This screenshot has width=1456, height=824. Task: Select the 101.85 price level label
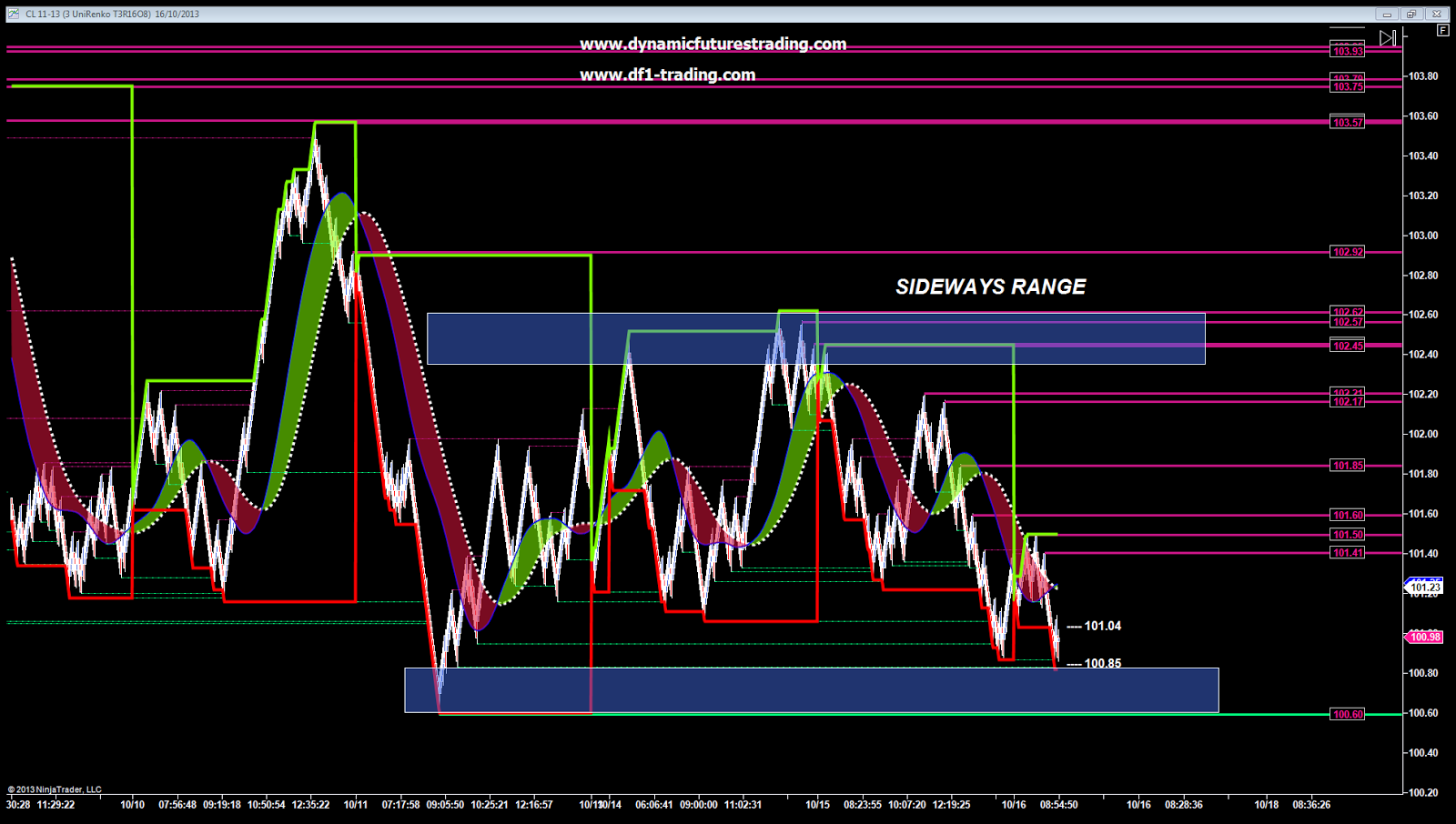click(x=1348, y=466)
